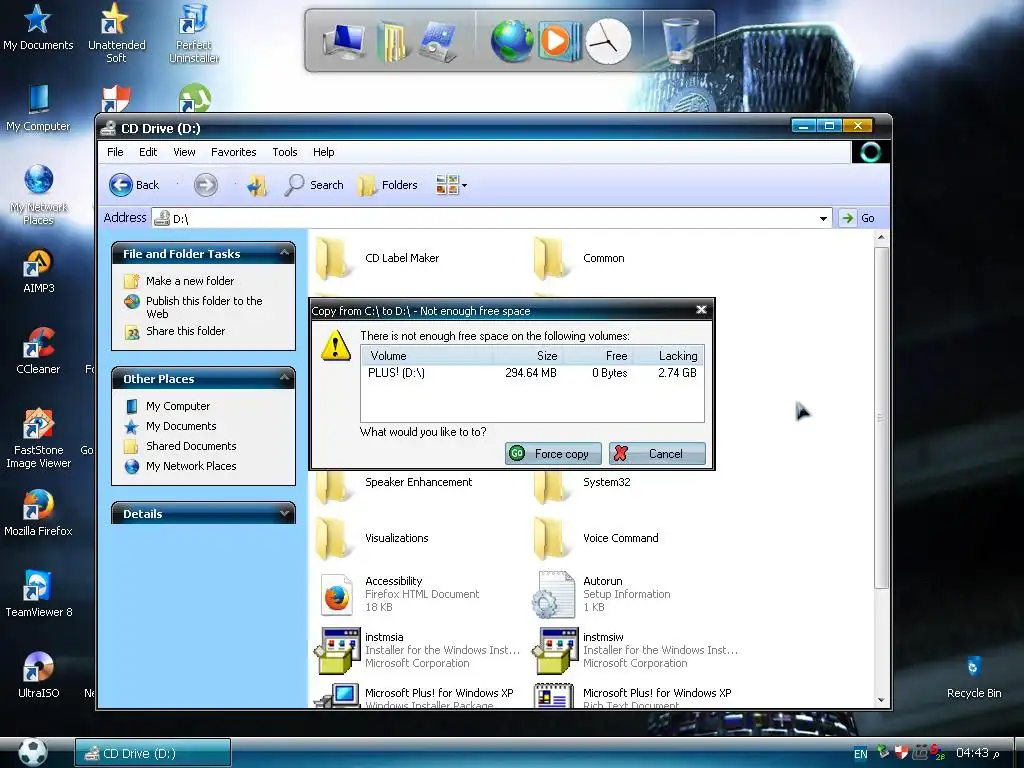1024x768 pixels.
Task: Select the Common folder
Action: point(580,259)
